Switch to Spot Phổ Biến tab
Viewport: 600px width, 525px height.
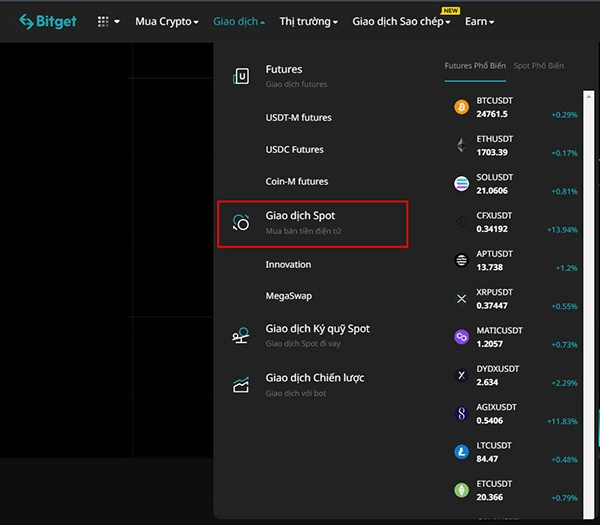click(538, 66)
